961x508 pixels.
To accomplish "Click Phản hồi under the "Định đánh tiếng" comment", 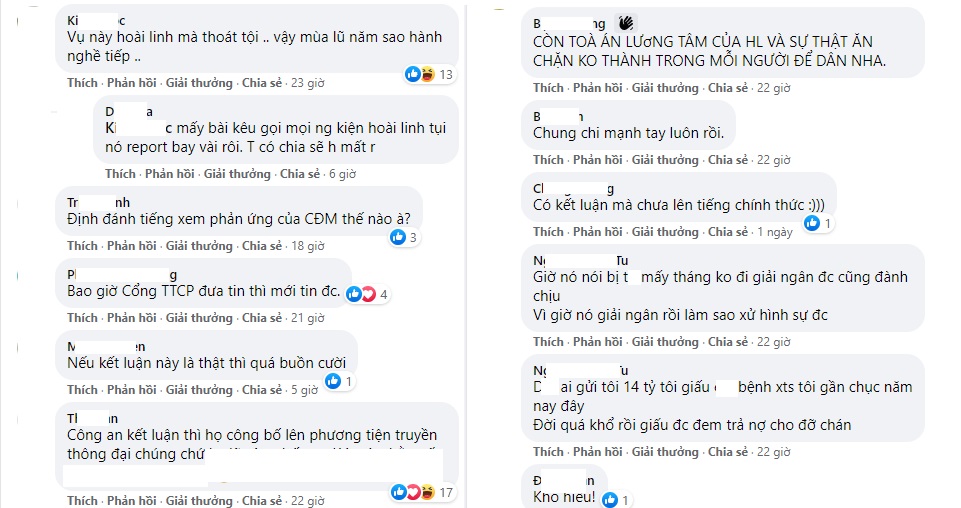I will (x=128, y=246).
